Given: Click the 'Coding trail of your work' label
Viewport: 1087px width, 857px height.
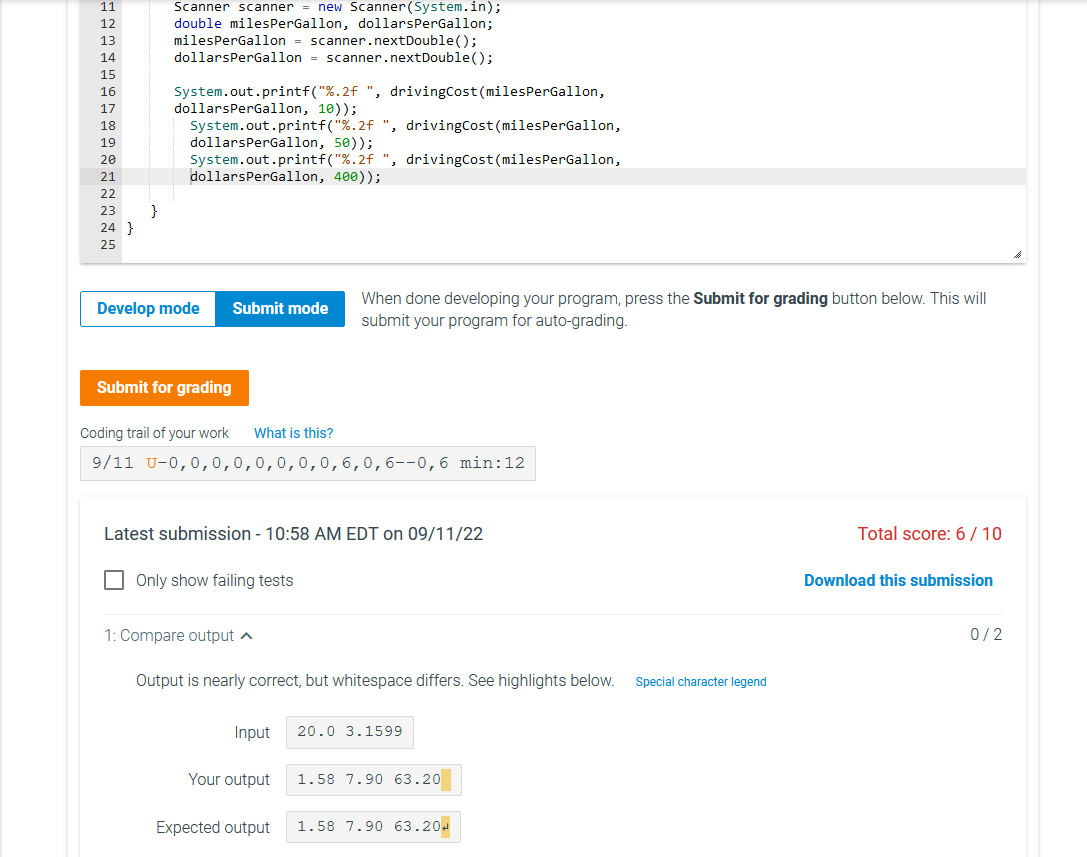Looking at the screenshot, I should tap(154, 433).
